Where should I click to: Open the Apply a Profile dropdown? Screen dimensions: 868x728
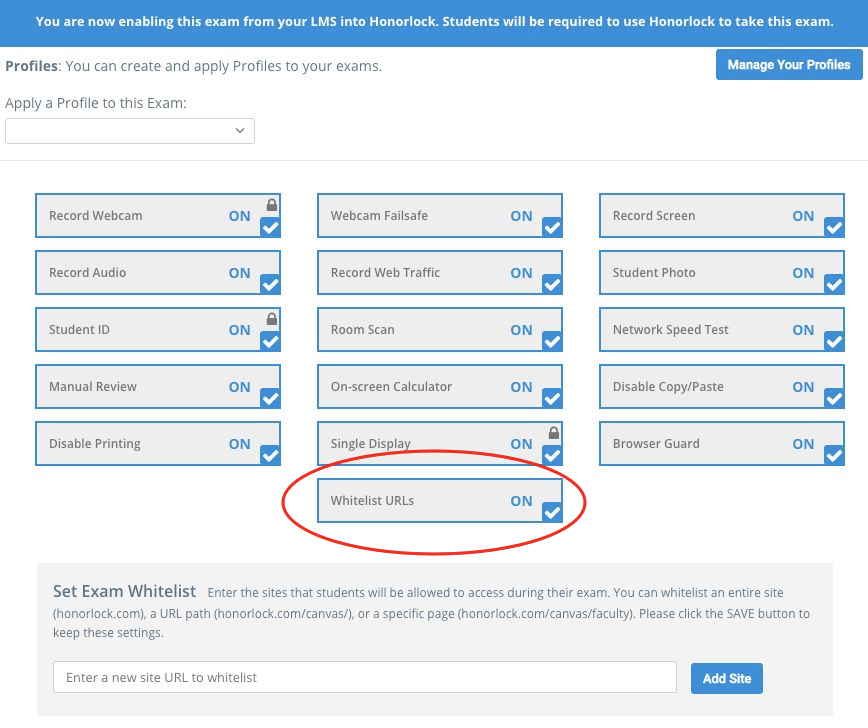coord(130,131)
